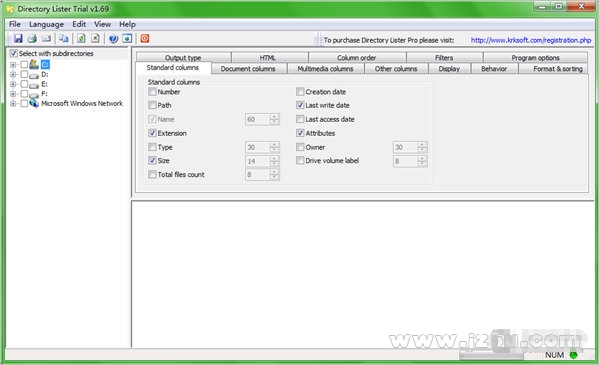Click the green status light in status bar
Screen dimensions: 599x365
pyautogui.click(x=573, y=355)
